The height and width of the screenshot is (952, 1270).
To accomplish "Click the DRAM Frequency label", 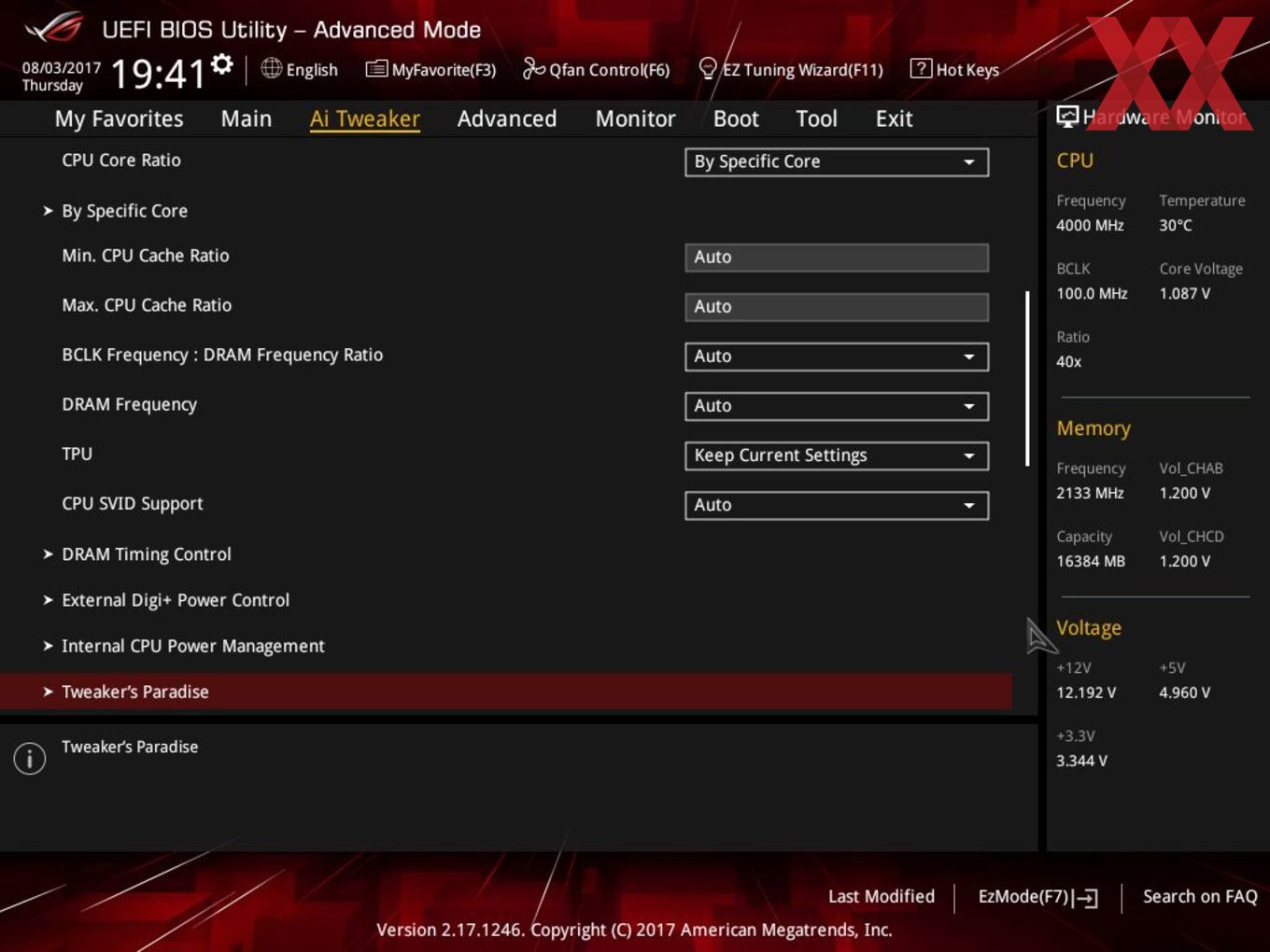I will pyautogui.click(x=129, y=405).
